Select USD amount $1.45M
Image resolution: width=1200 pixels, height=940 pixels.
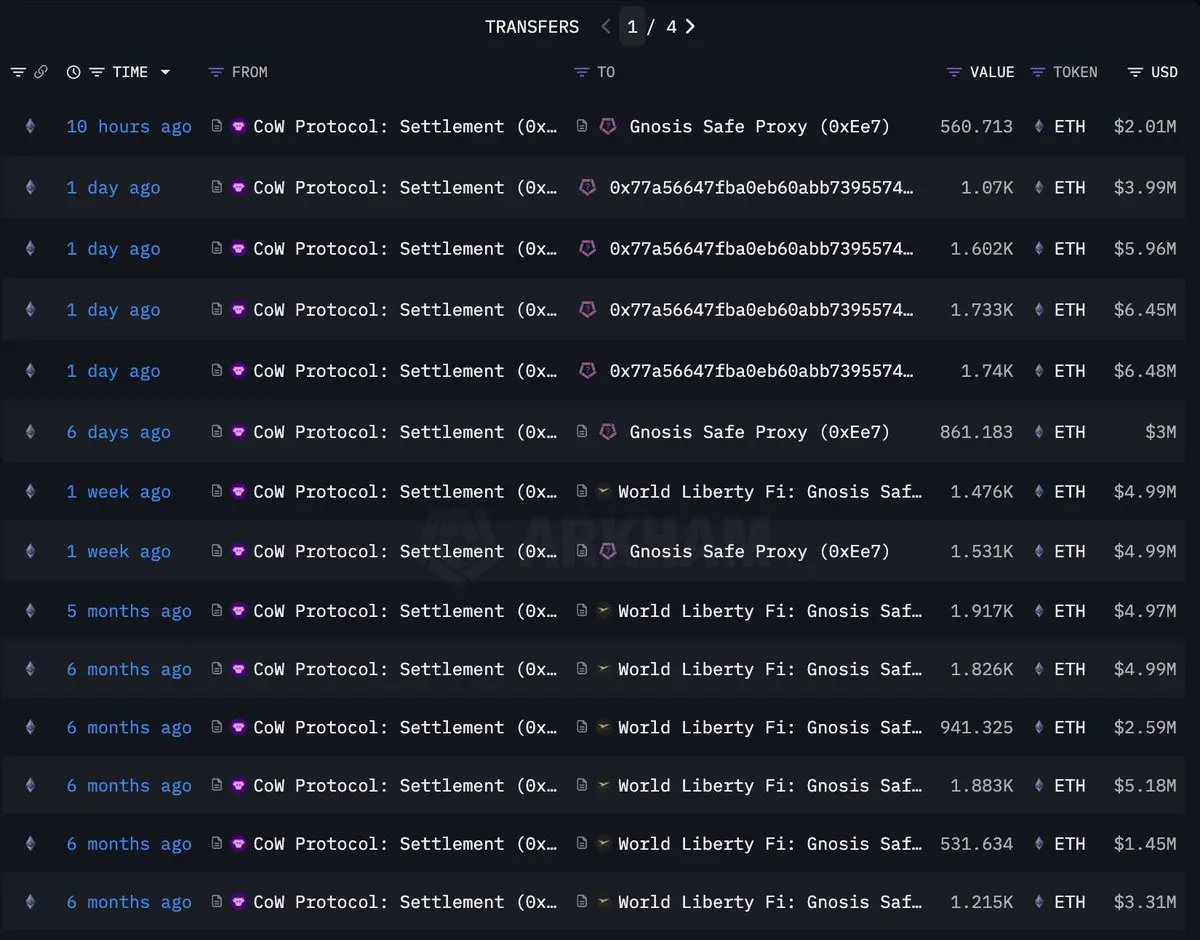pyautogui.click(x=1144, y=844)
